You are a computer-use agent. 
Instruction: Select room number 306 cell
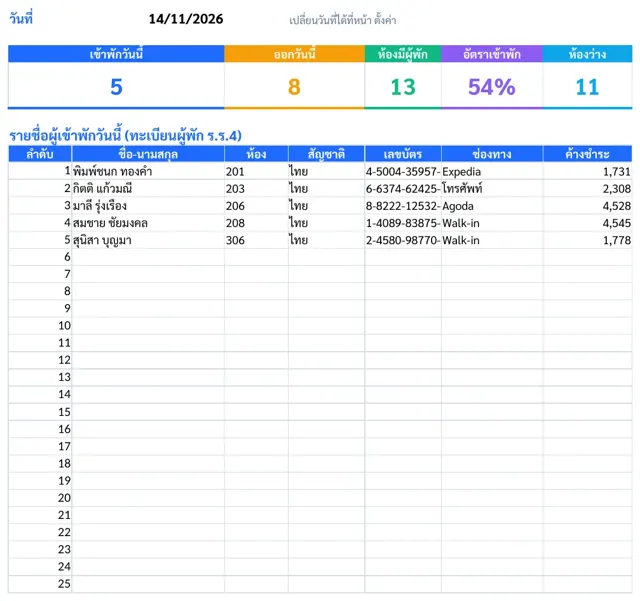coord(256,240)
